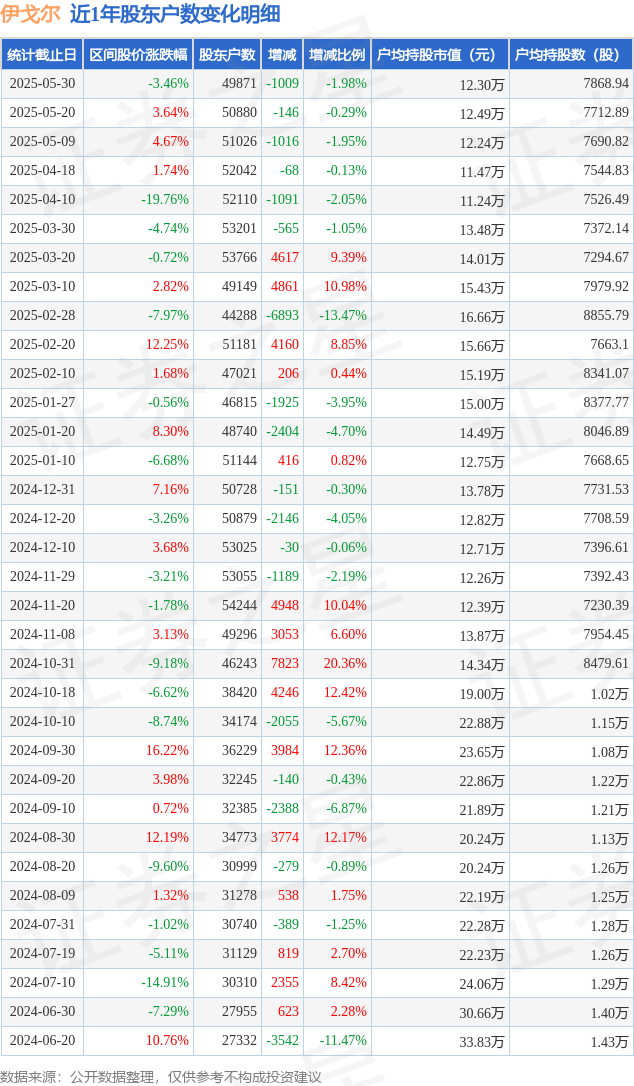634x1086 pixels.
Task: Click the 数据来源 disclaimer text
Action: (x=161, y=1077)
